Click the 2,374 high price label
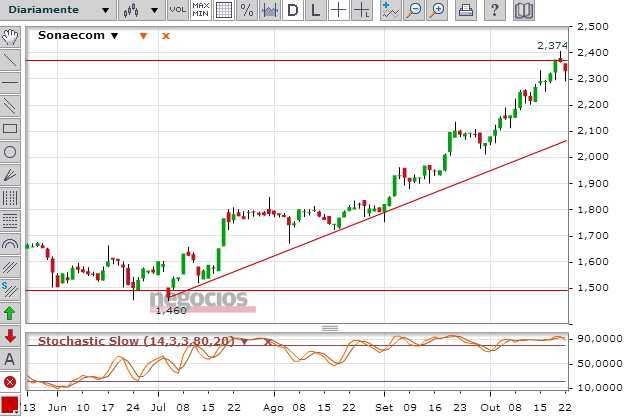The image size is (626, 417). [552, 46]
